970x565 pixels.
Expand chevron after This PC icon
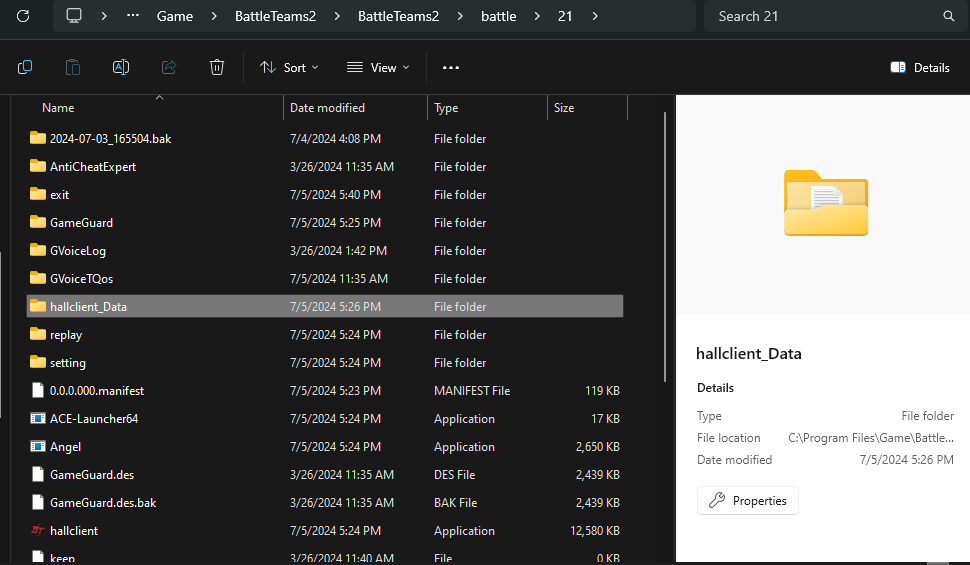click(104, 16)
